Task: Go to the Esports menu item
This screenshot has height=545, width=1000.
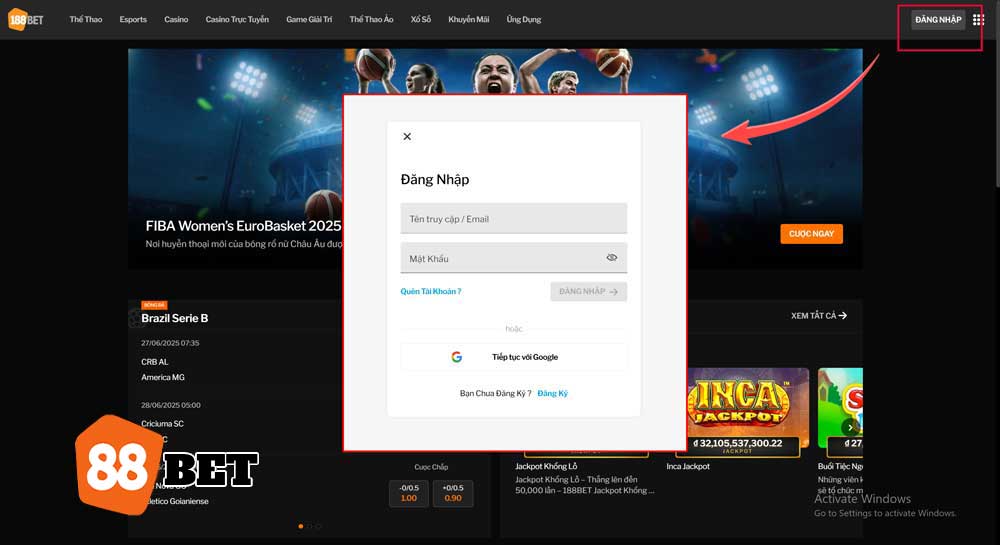Action: pyautogui.click(x=133, y=19)
